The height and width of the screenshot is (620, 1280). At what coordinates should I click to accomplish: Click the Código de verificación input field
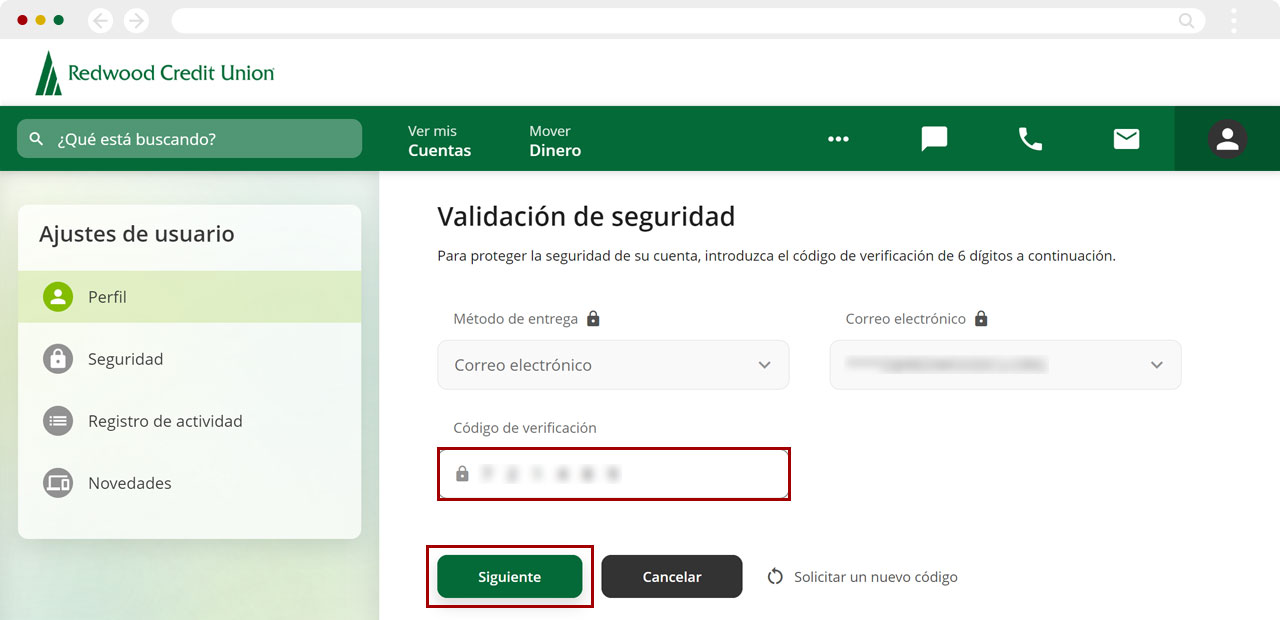(614, 474)
